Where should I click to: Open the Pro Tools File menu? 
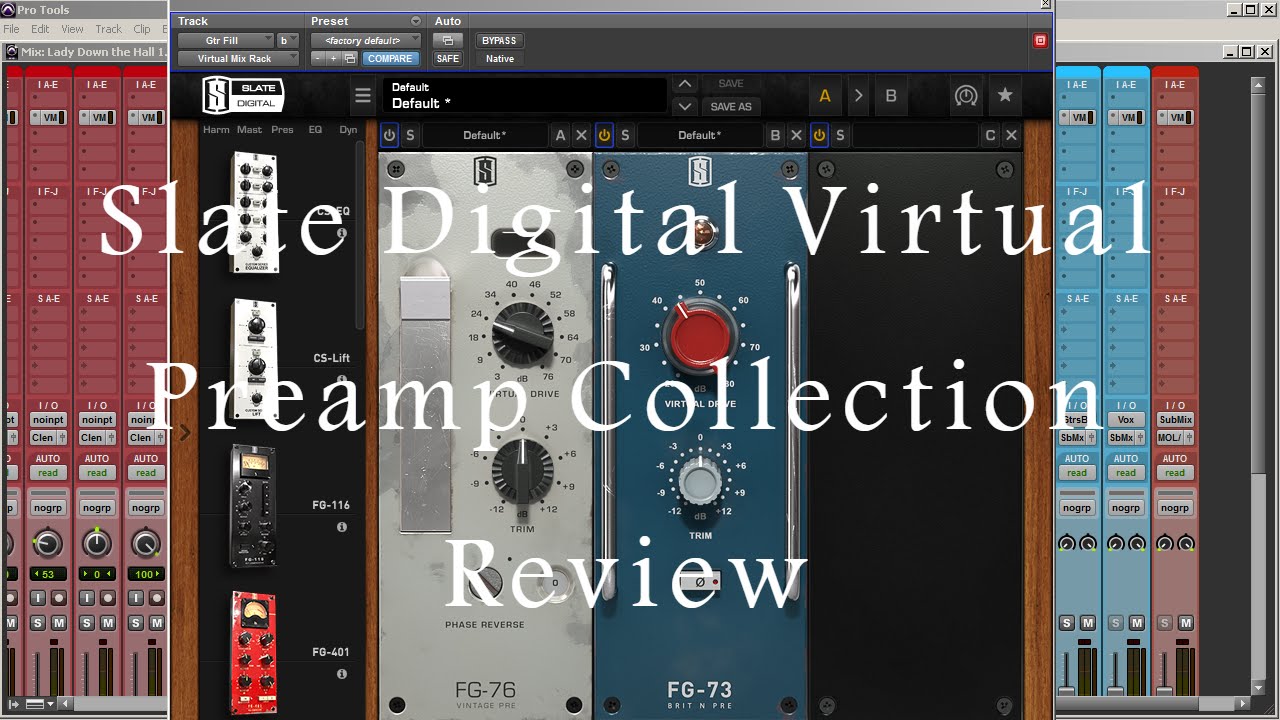[11, 29]
